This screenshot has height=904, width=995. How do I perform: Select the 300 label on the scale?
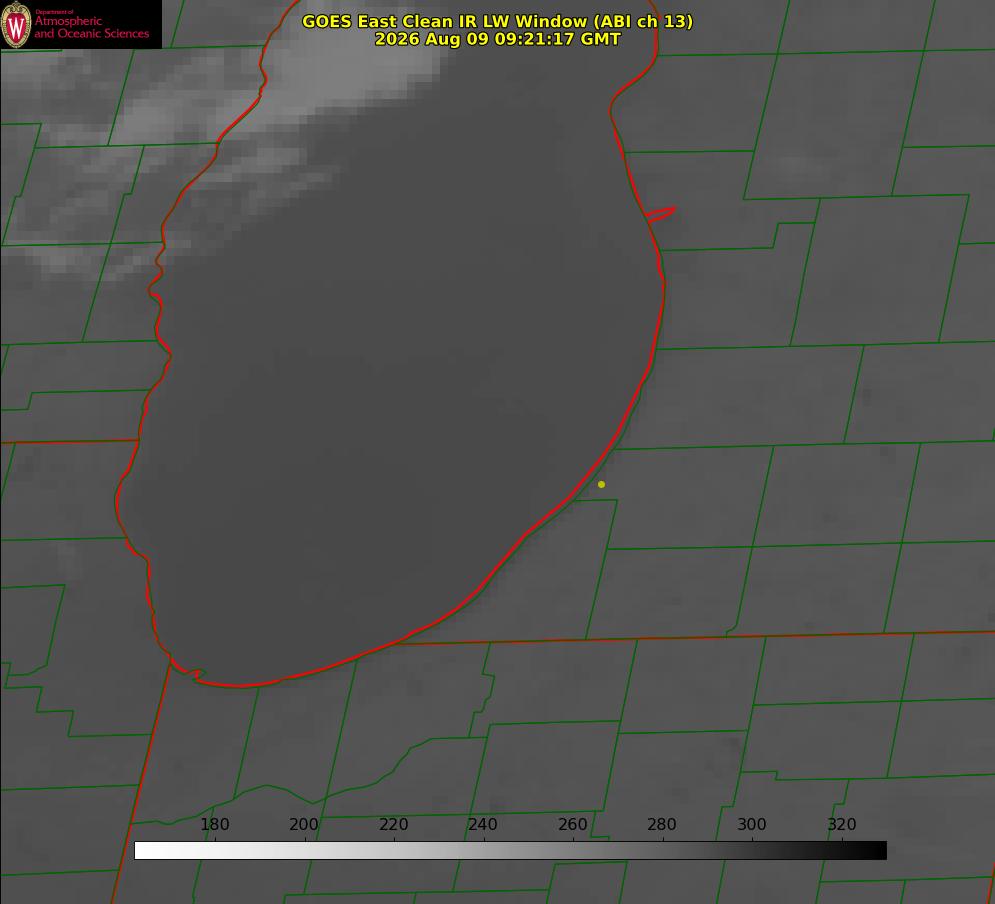pyautogui.click(x=752, y=824)
